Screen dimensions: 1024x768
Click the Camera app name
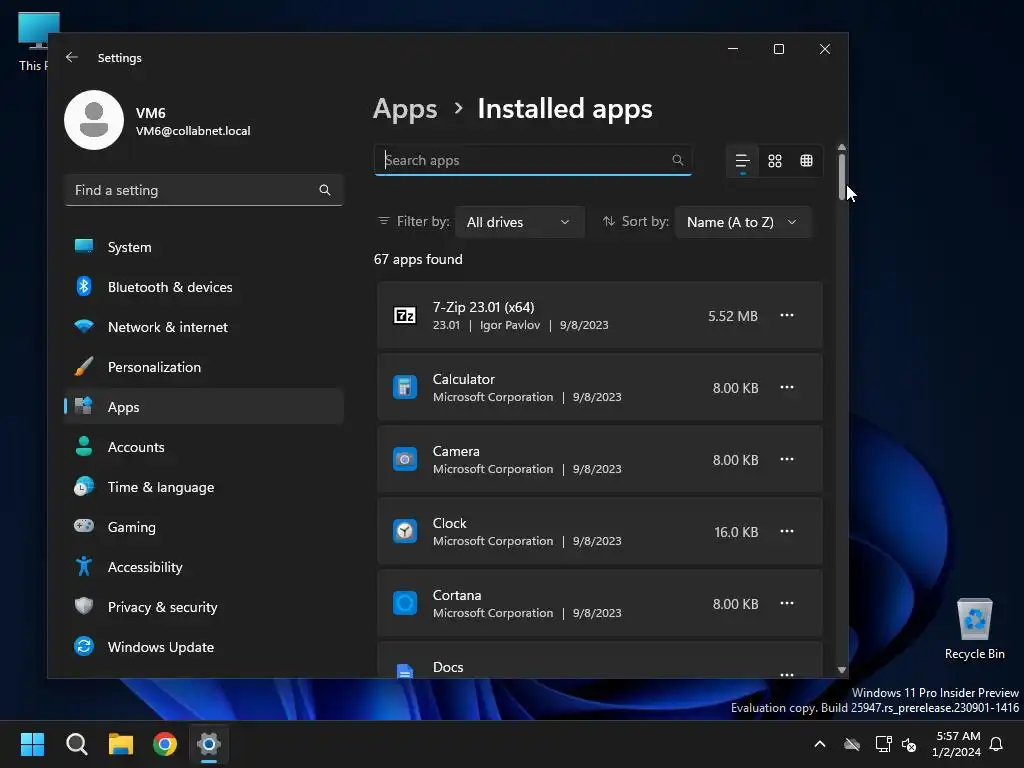pyautogui.click(x=456, y=451)
